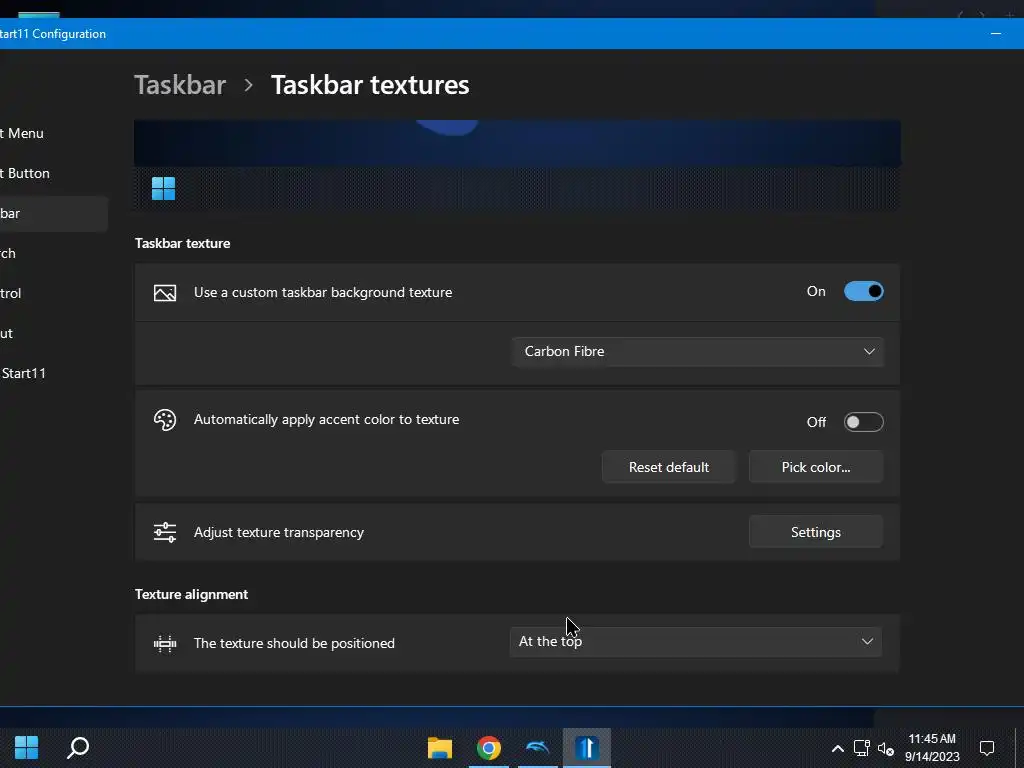Click the 'Texture alignment' section heading
This screenshot has height=768, width=1024.
point(191,594)
